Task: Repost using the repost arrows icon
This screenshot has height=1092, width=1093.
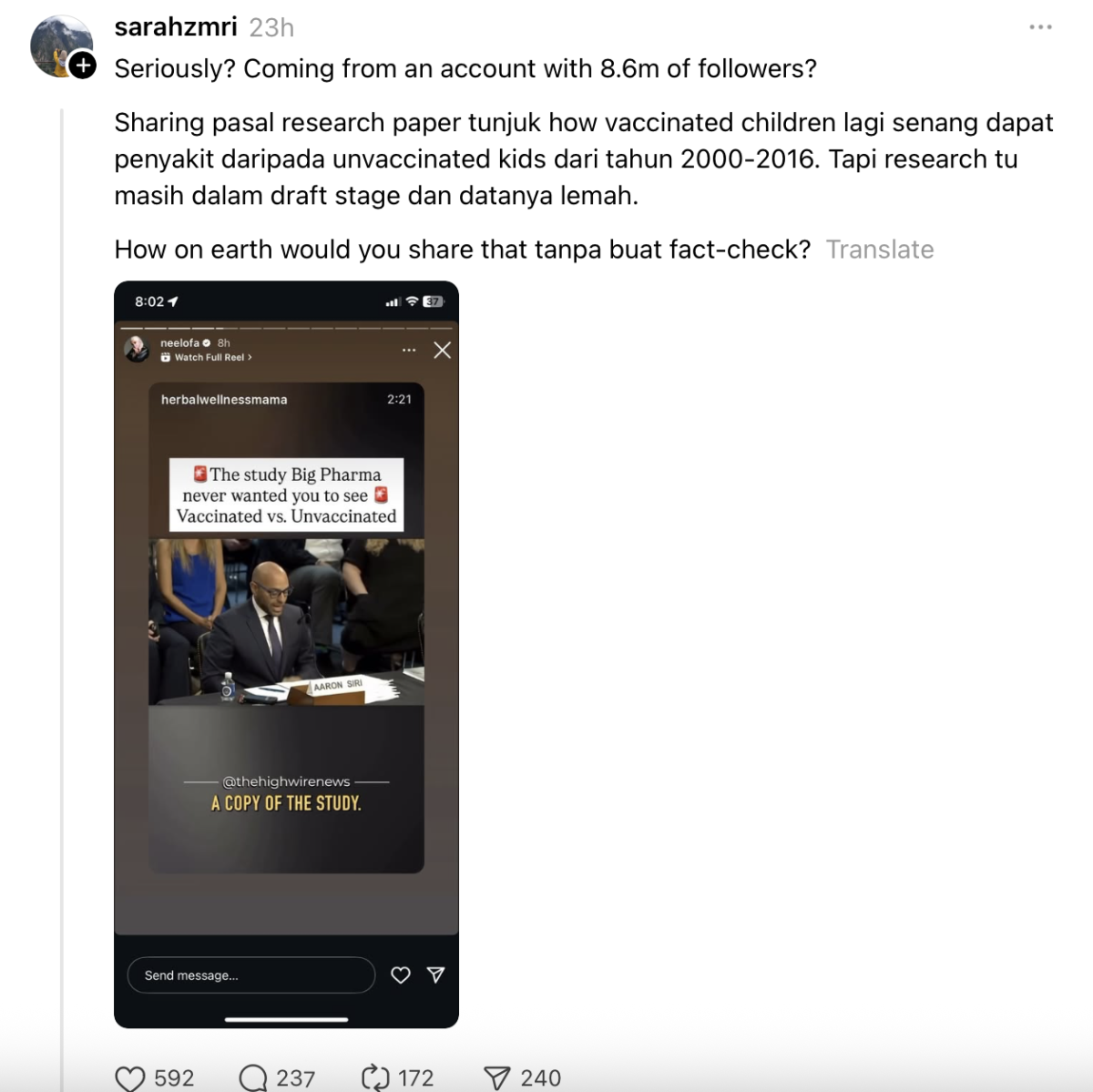Action: (375, 1078)
